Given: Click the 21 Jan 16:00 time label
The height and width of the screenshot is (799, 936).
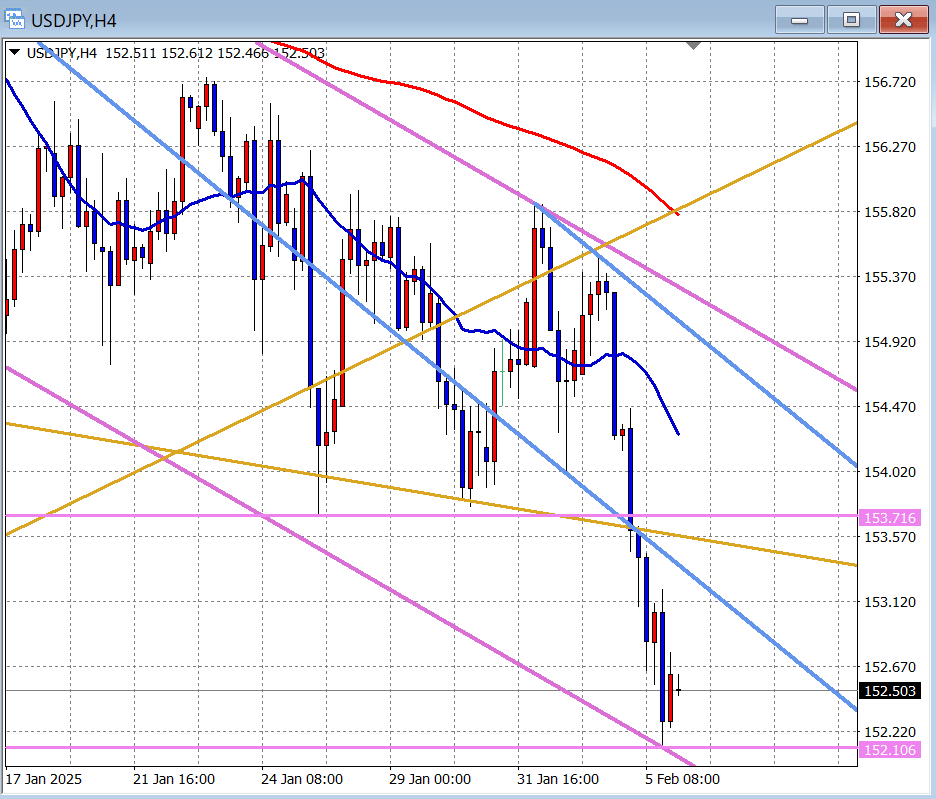Looking at the screenshot, I should [174, 779].
